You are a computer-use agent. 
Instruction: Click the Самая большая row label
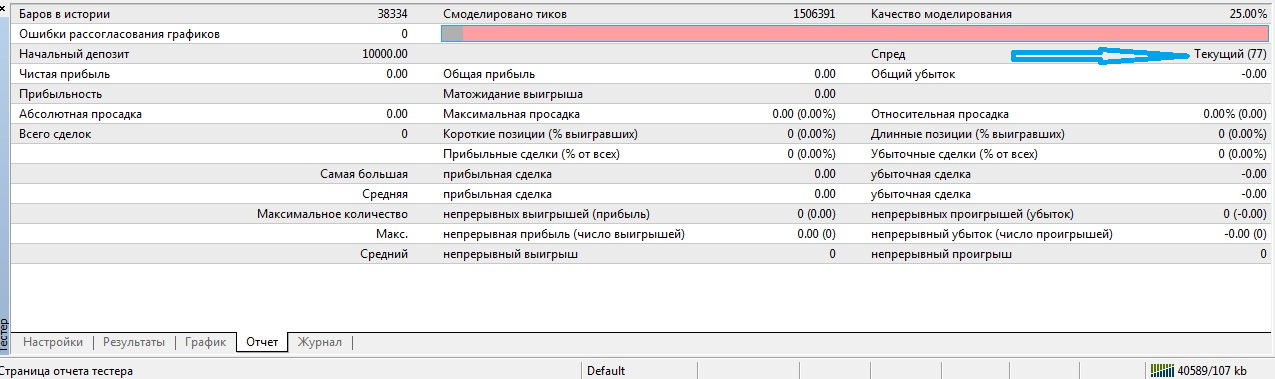tap(364, 174)
